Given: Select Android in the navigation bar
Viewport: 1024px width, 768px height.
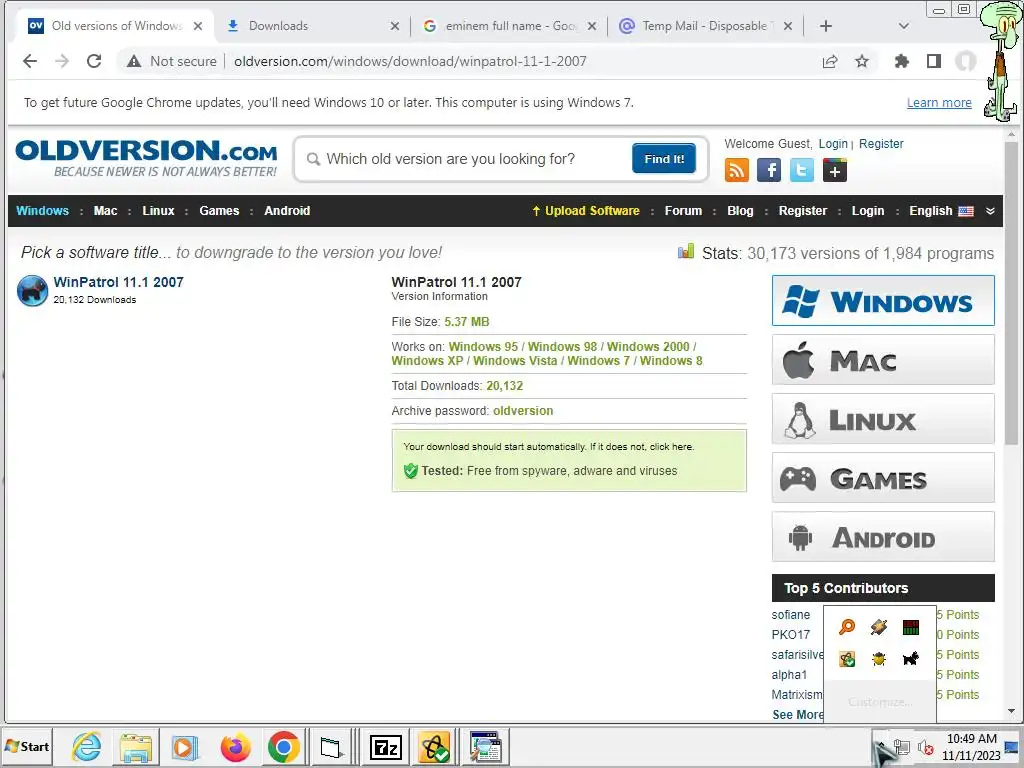Looking at the screenshot, I should coord(287,211).
